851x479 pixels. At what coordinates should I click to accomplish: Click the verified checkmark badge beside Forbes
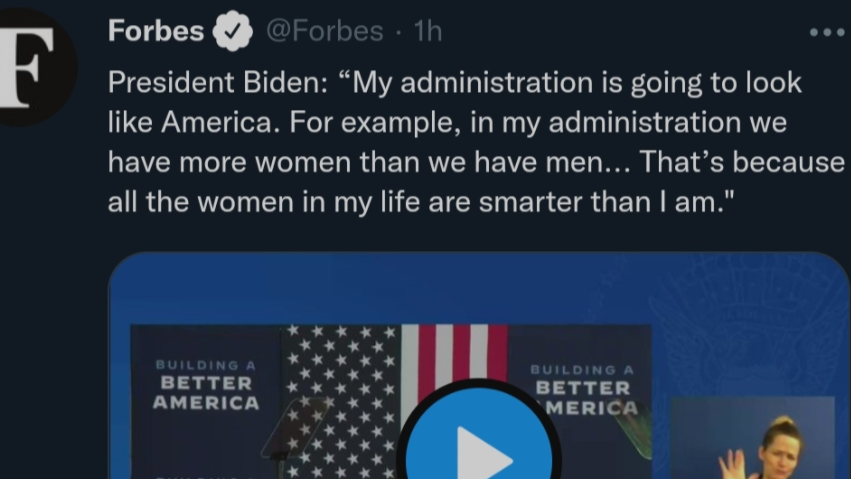coord(233,32)
